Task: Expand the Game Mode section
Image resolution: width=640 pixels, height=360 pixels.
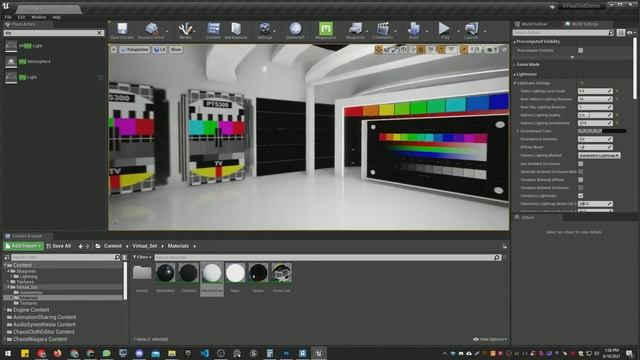Action: click(514, 64)
